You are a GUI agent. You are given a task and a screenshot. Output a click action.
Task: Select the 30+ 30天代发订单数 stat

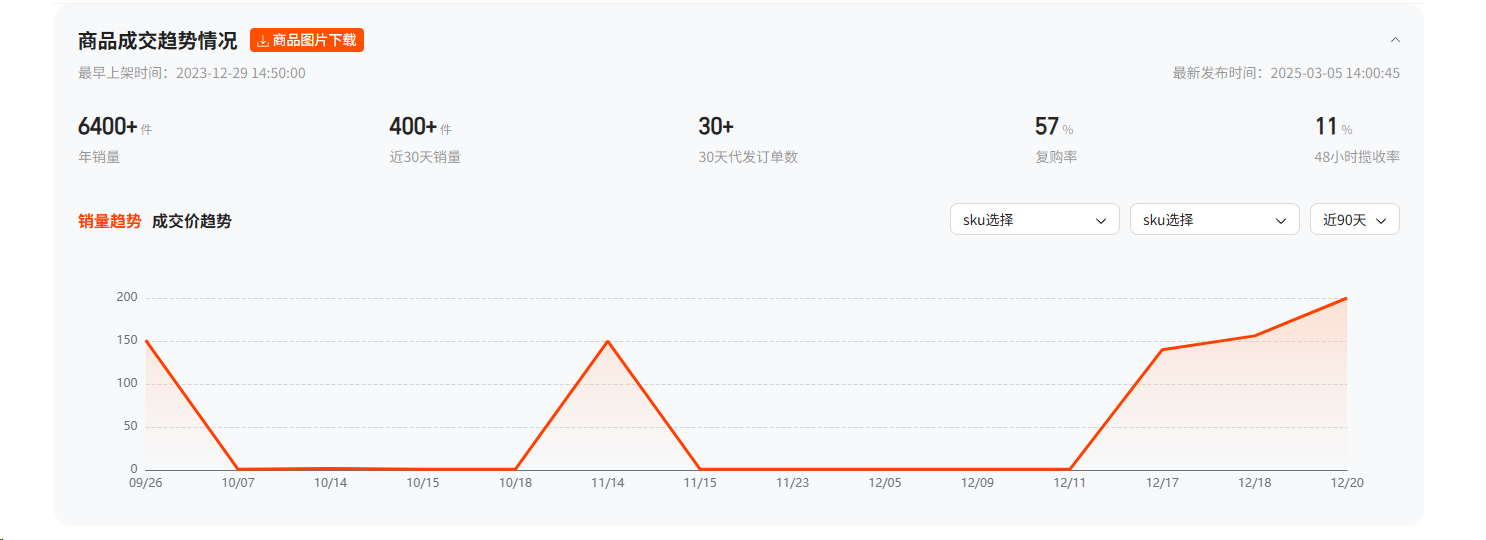click(716, 127)
